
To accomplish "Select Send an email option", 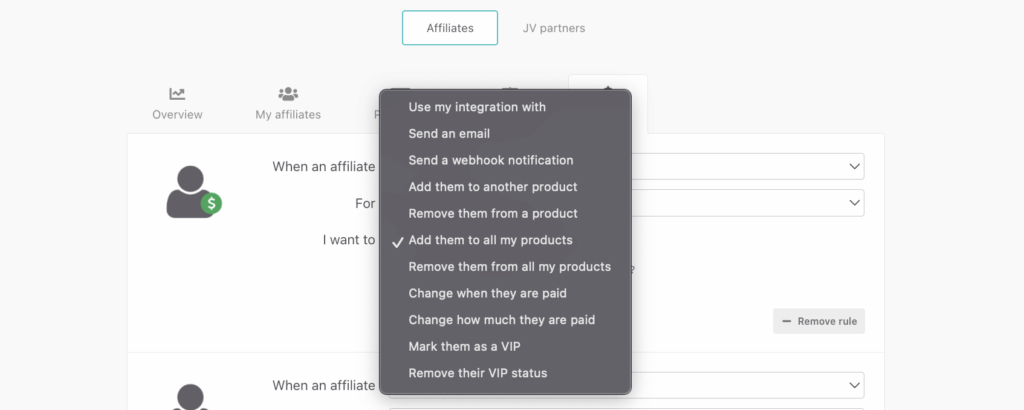I will coord(449,133).
